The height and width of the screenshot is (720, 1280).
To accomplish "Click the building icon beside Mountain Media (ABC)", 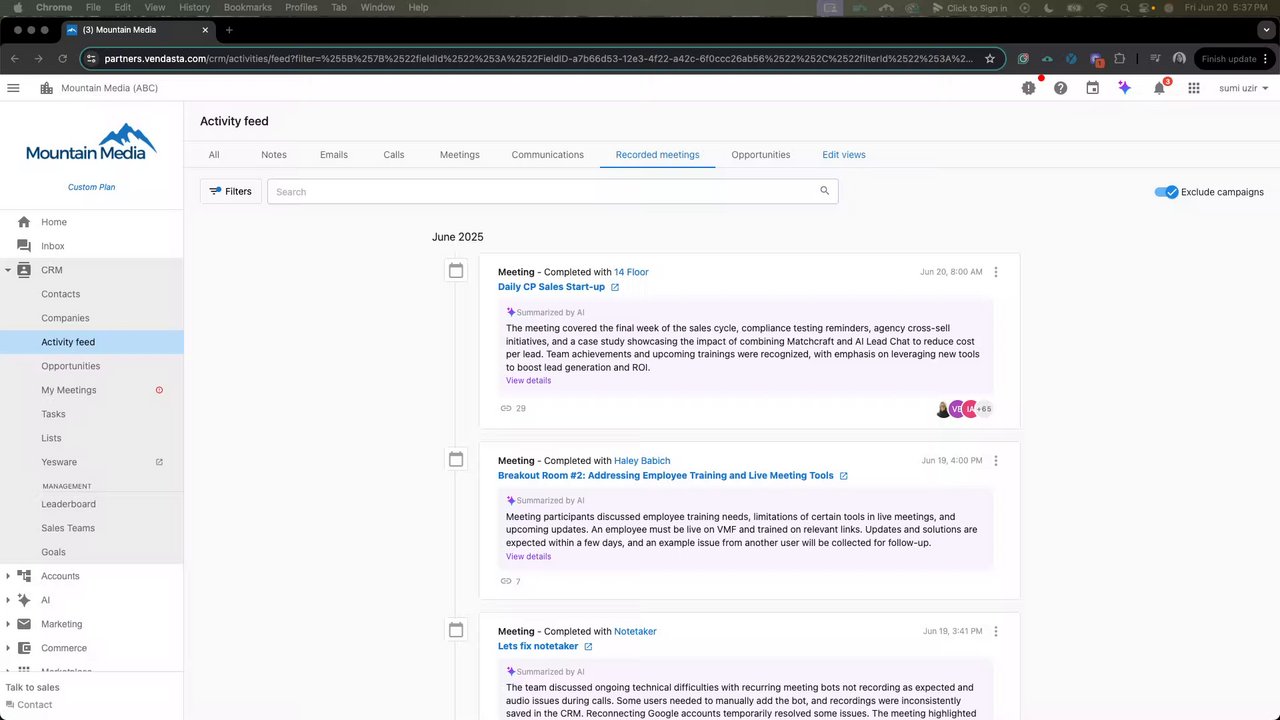I will pyautogui.click(x=46, y=88).
